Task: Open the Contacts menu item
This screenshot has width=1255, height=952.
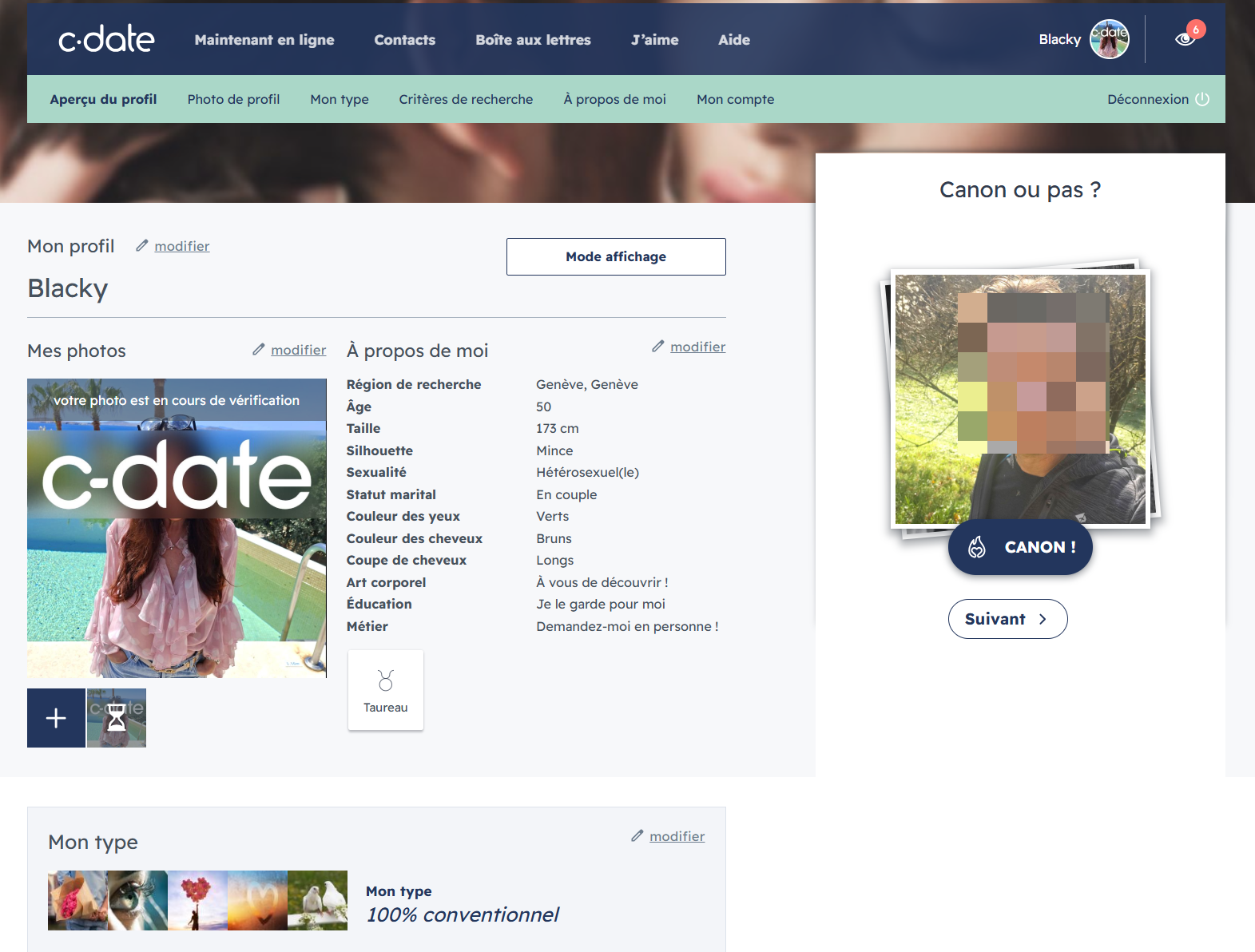Action: pyautogui.click(x=405, y=39)
